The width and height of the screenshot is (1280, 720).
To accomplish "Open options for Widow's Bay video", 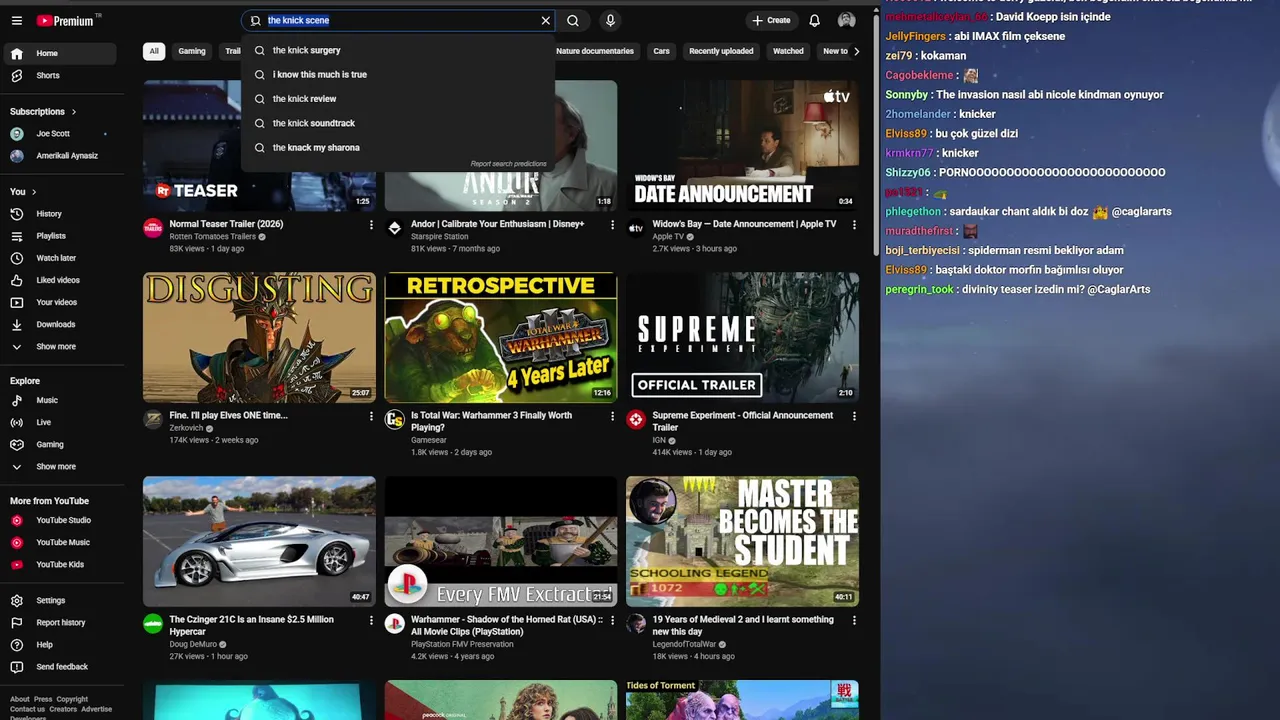I will coord(854,225).
